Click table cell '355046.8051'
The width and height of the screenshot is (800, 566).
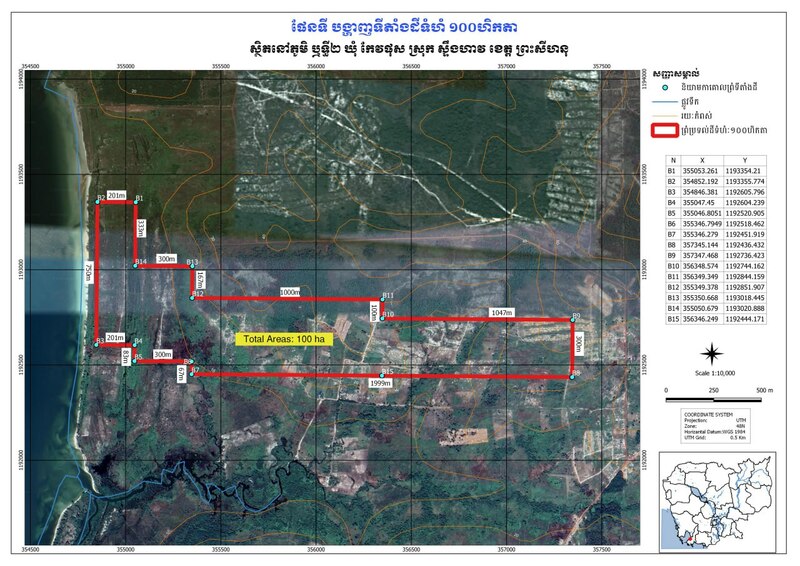[703, 213]
